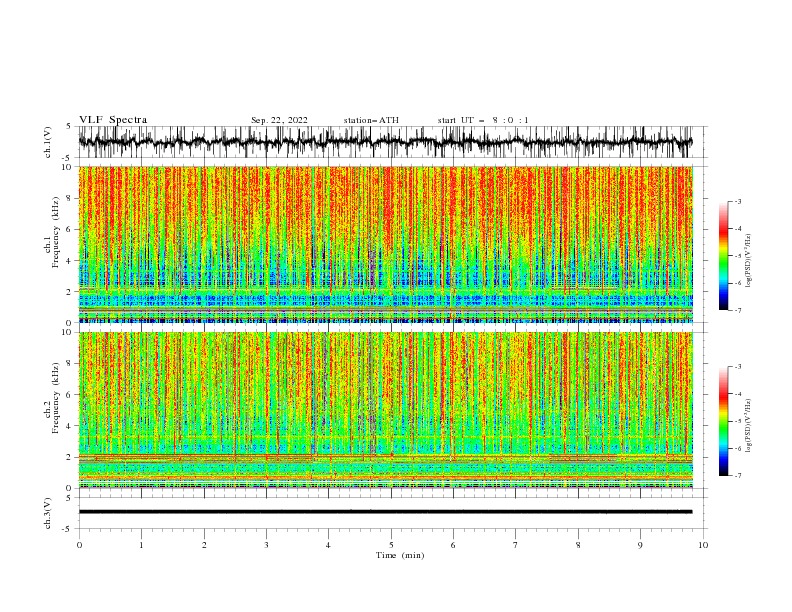
Task: Click the ch.2 spectrogram panel
Action: (386, 410)
